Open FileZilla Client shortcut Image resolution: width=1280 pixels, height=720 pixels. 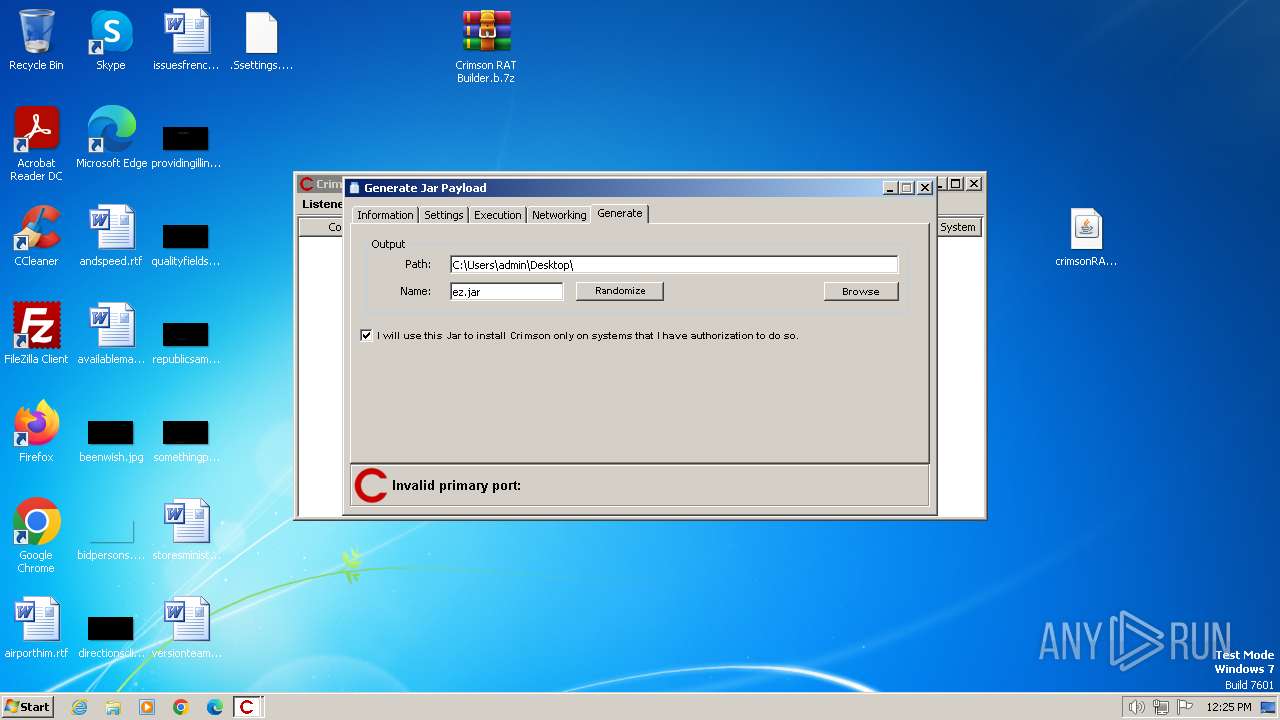(x=36, y=335)
